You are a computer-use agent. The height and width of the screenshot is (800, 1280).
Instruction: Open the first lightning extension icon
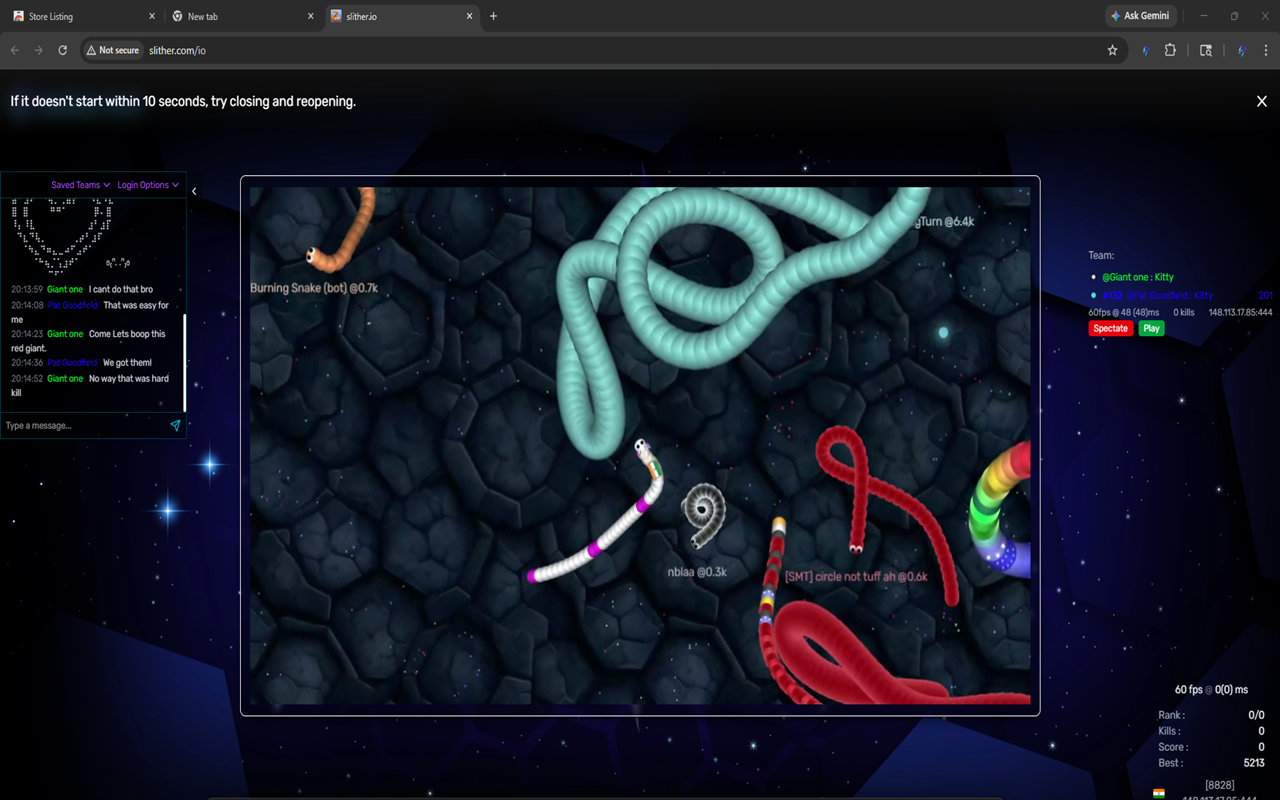coord(1145,50)
